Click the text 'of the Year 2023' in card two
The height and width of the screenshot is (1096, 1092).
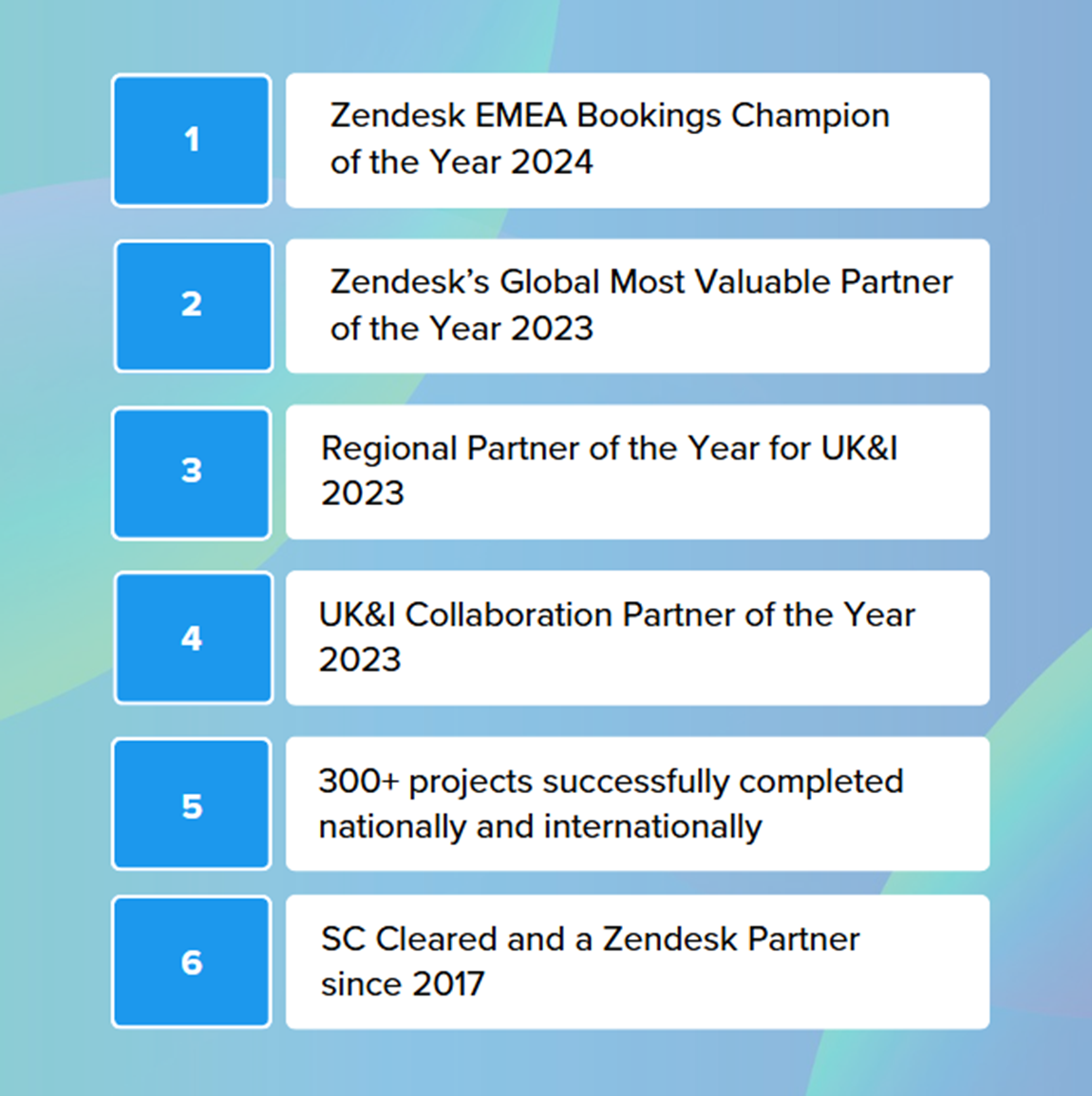(x=461, y=329)
